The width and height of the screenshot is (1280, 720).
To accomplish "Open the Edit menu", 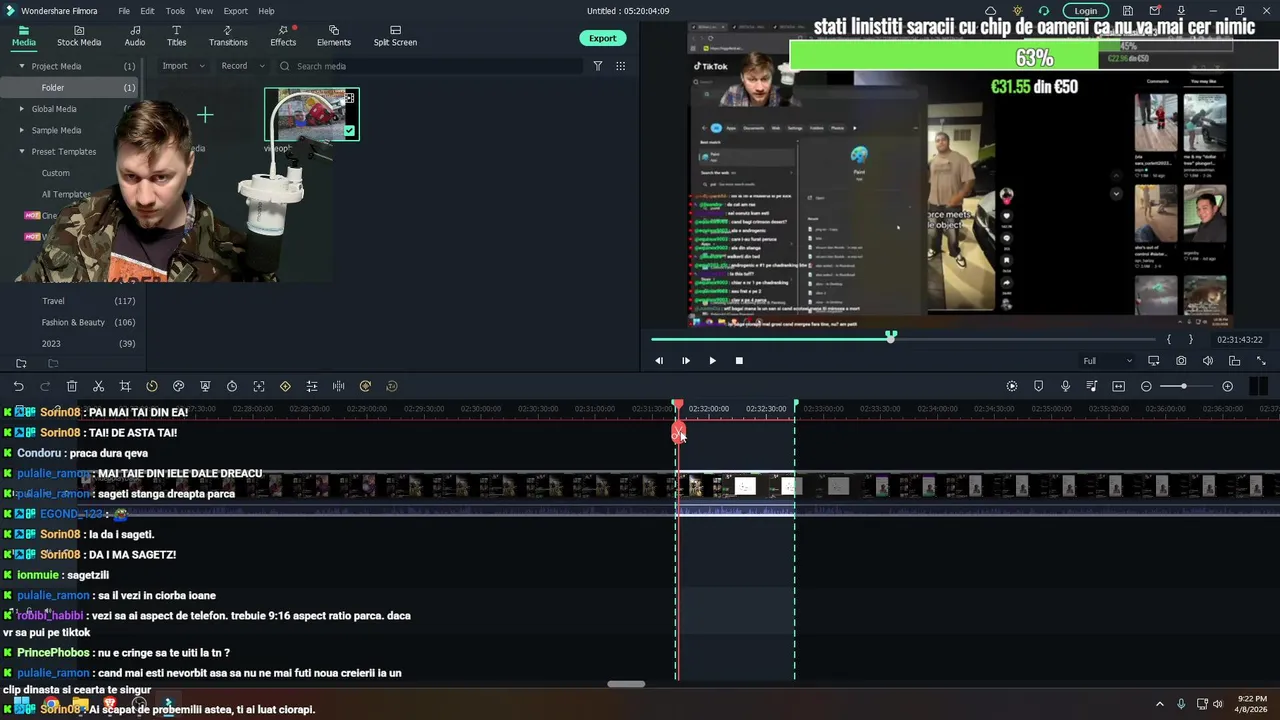I will click(147, 11).
